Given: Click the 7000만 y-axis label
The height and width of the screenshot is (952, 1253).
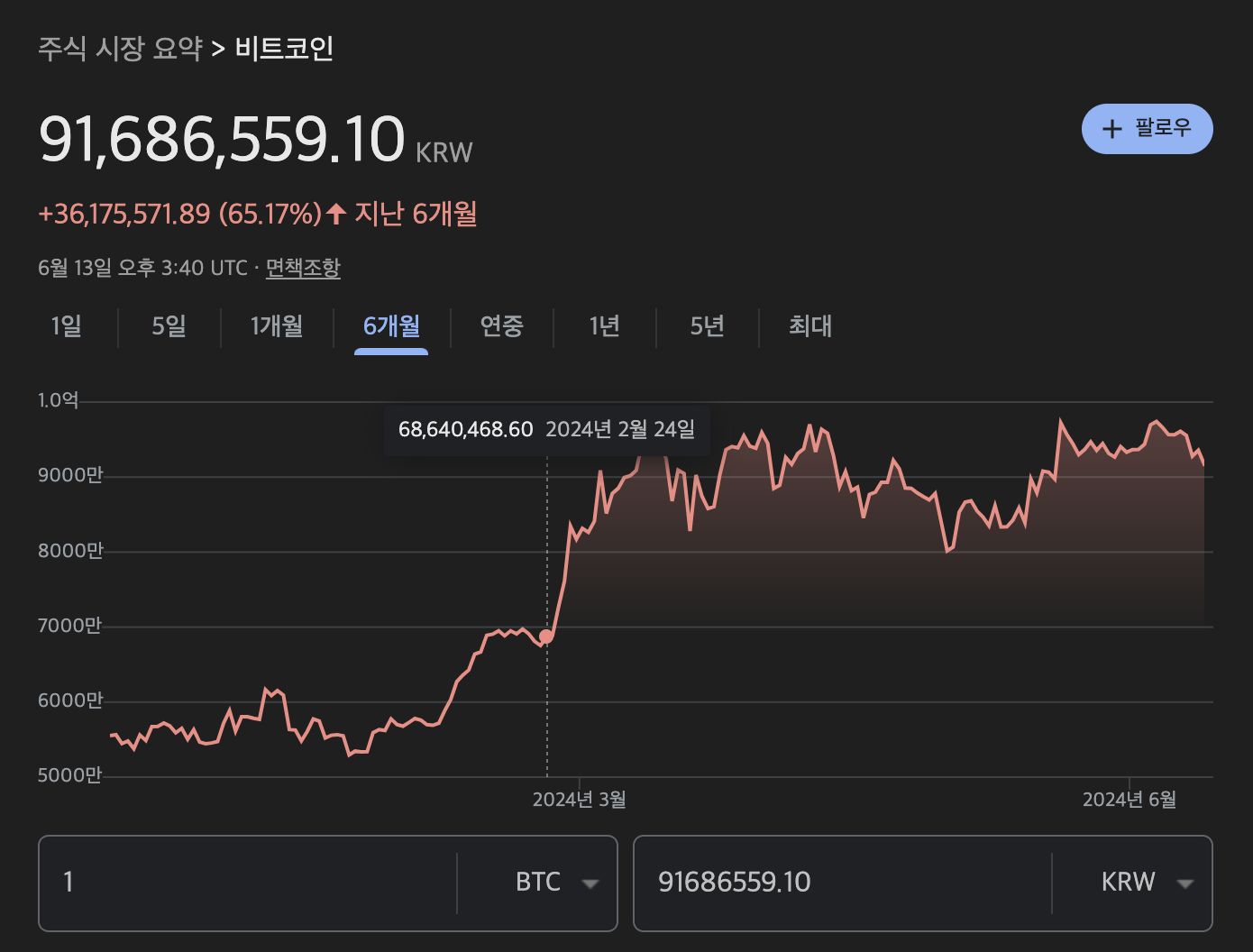Looking at the screenshot, I should pyautogui.click(x=70, y=626).
